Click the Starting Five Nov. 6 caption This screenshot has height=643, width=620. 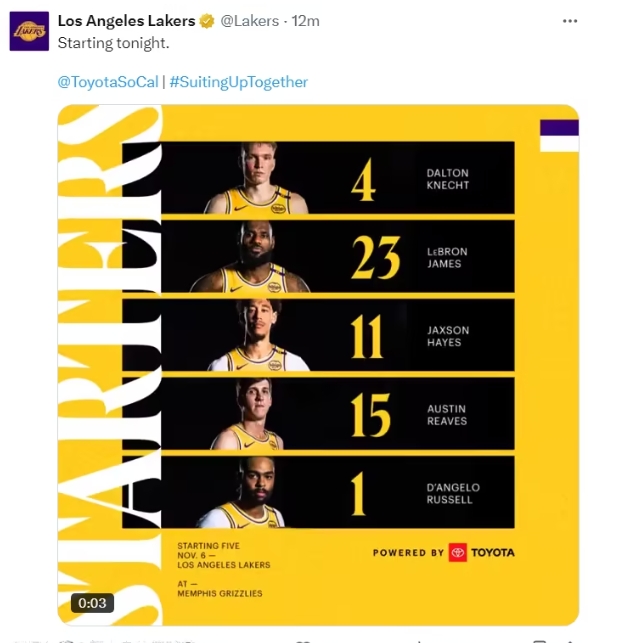pos(224,555)
